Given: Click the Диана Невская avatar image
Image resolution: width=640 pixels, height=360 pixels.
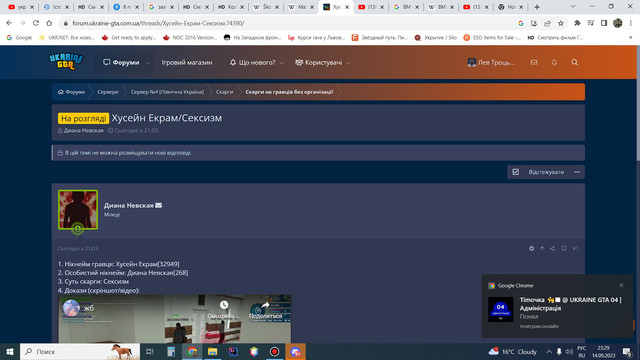Looking at the screenshot, I should click(x=78, y=210).
